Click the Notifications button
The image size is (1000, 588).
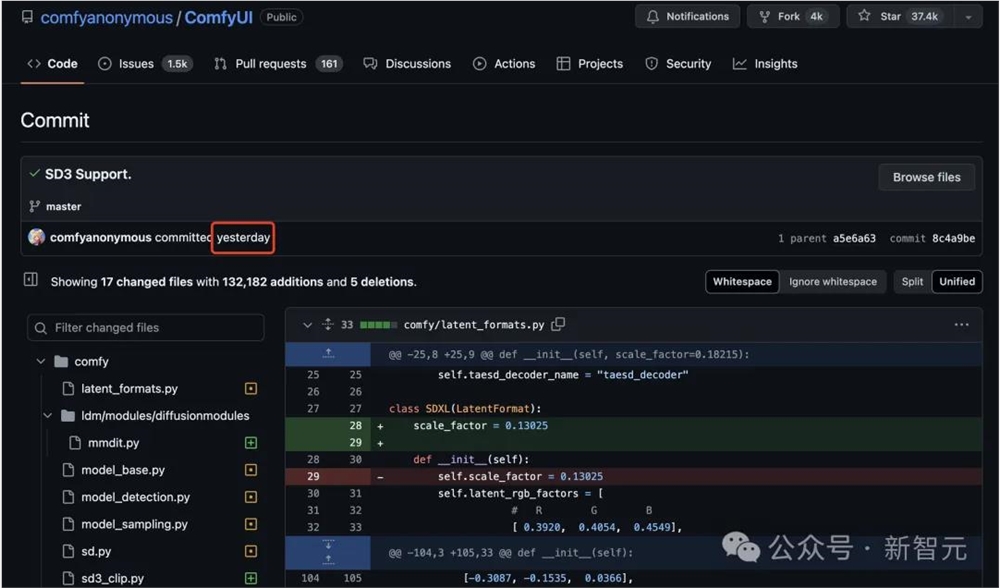[688, 17]
